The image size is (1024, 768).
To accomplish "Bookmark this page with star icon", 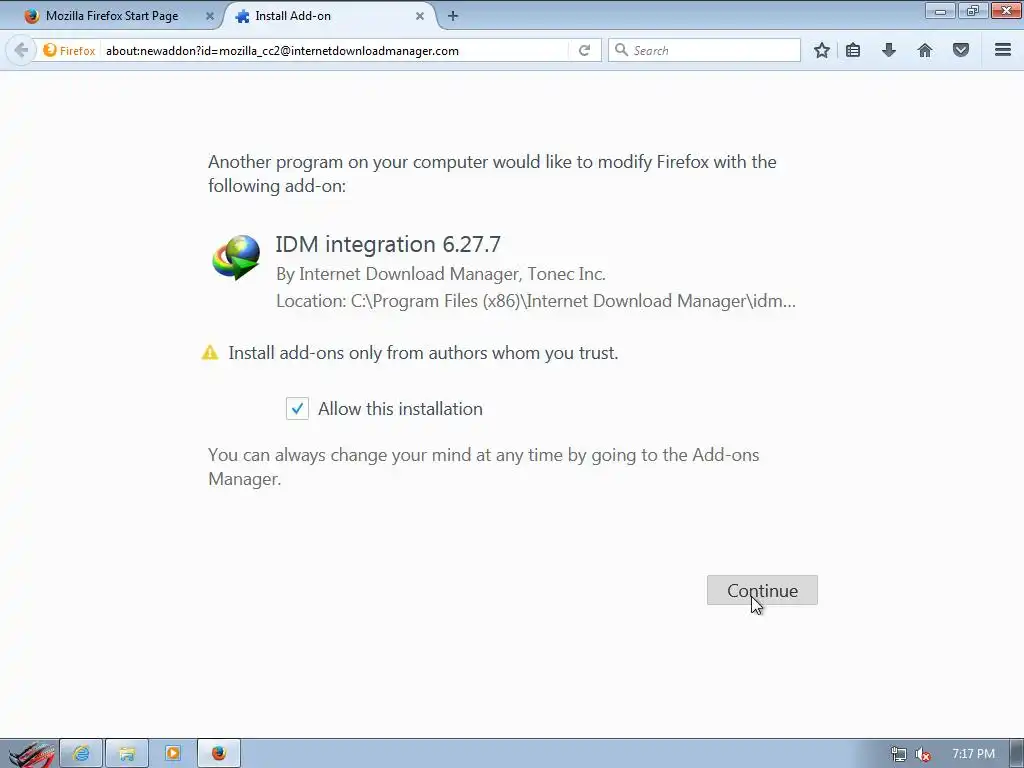I will click(822, 50).
